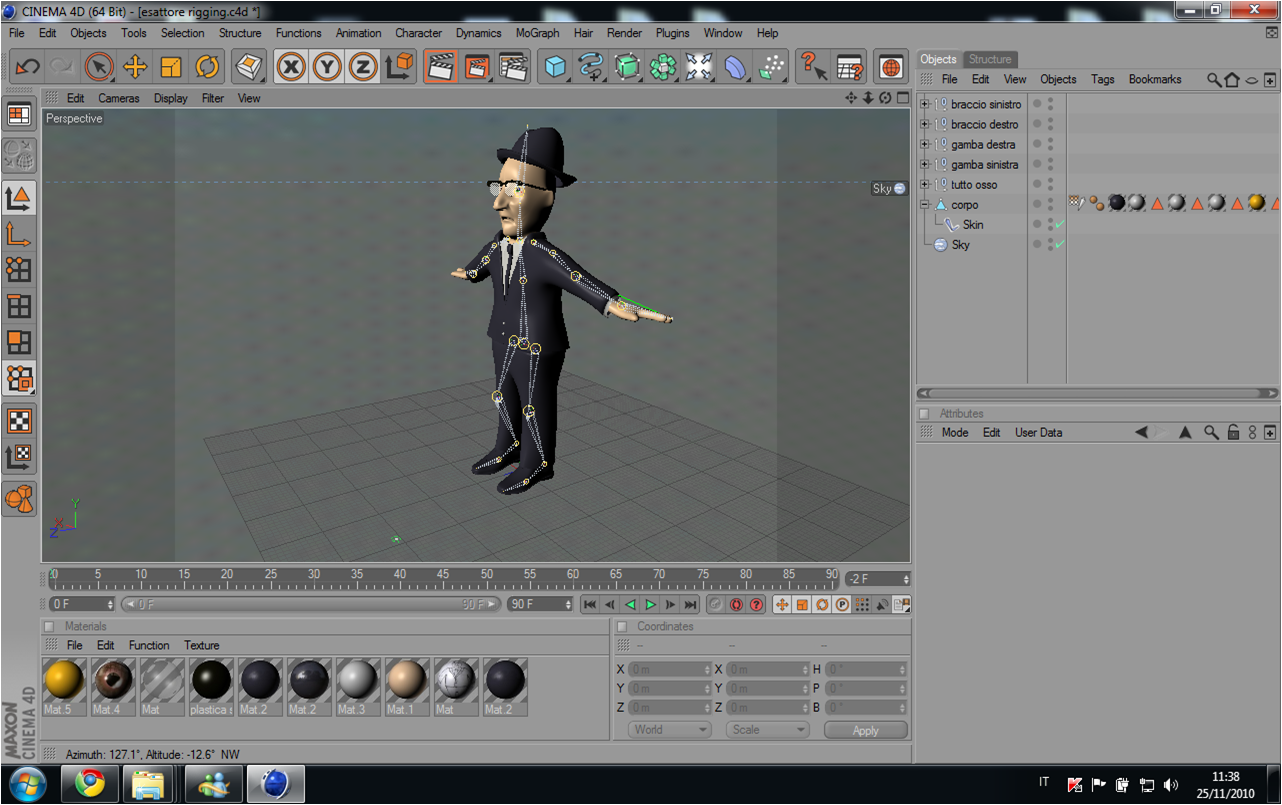Switch to the Structure tab
This screenshot has height=805, width=1282.
(990, 59)
